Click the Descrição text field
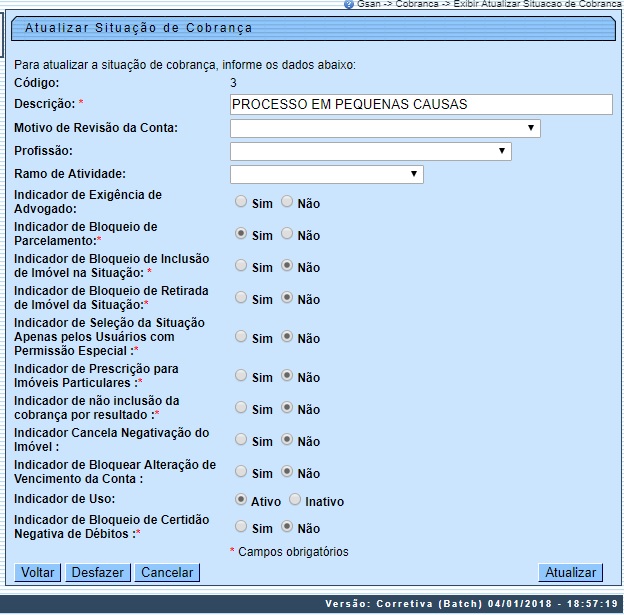 (x=421, y=104)
